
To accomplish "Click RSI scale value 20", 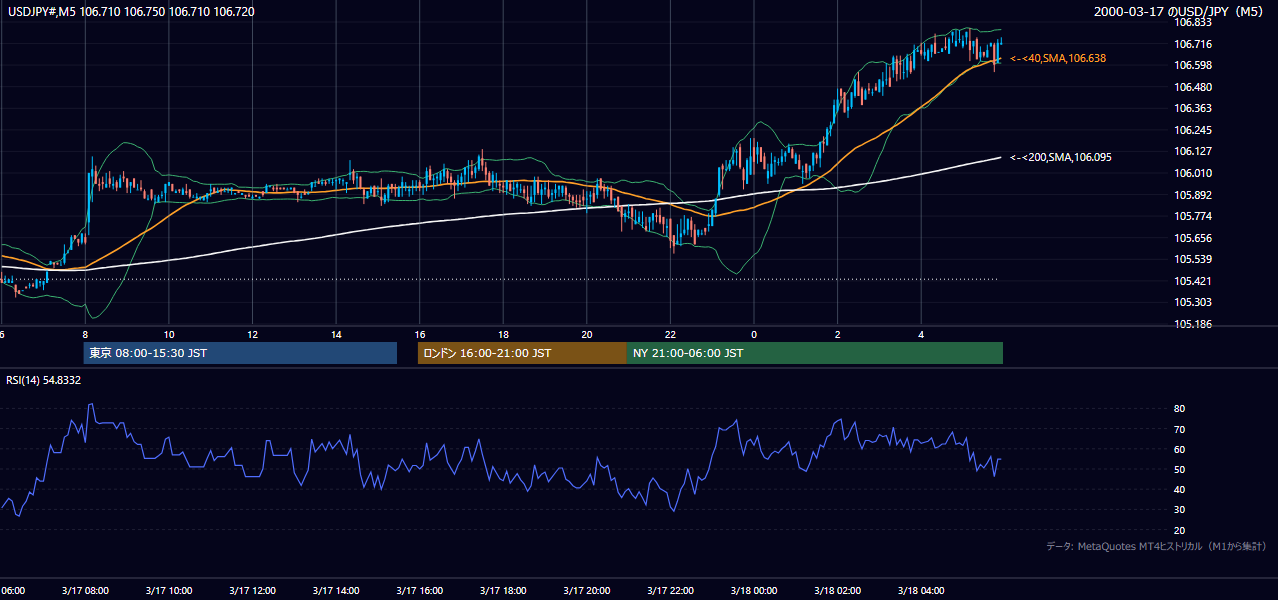I will [x=1180, y=530].
